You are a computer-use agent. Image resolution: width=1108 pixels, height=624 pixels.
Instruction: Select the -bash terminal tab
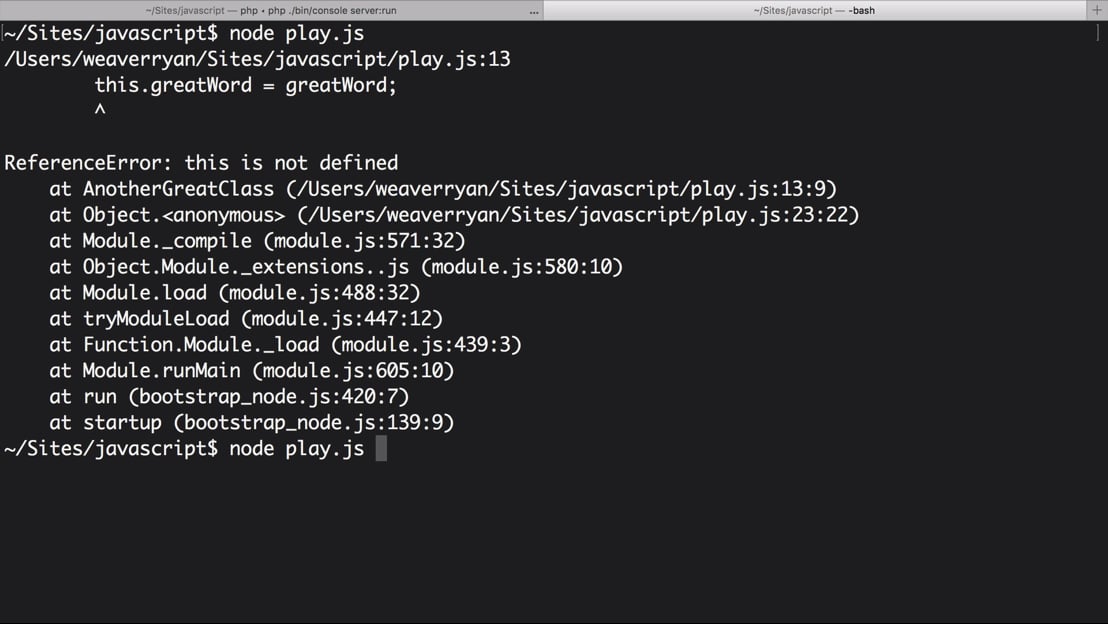813,10
